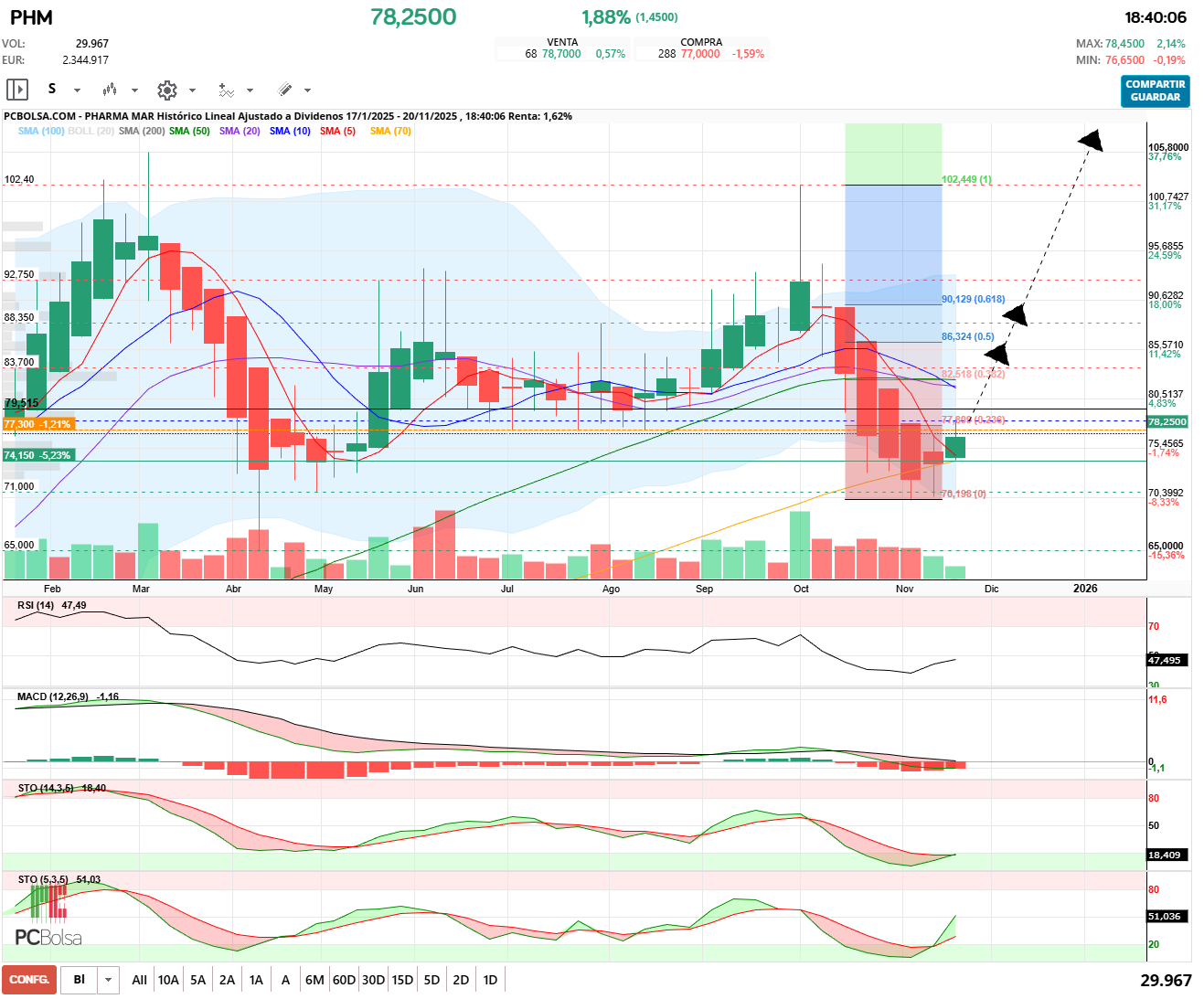Open the dropdown next to the pencil tool

[x=307, y=90]
